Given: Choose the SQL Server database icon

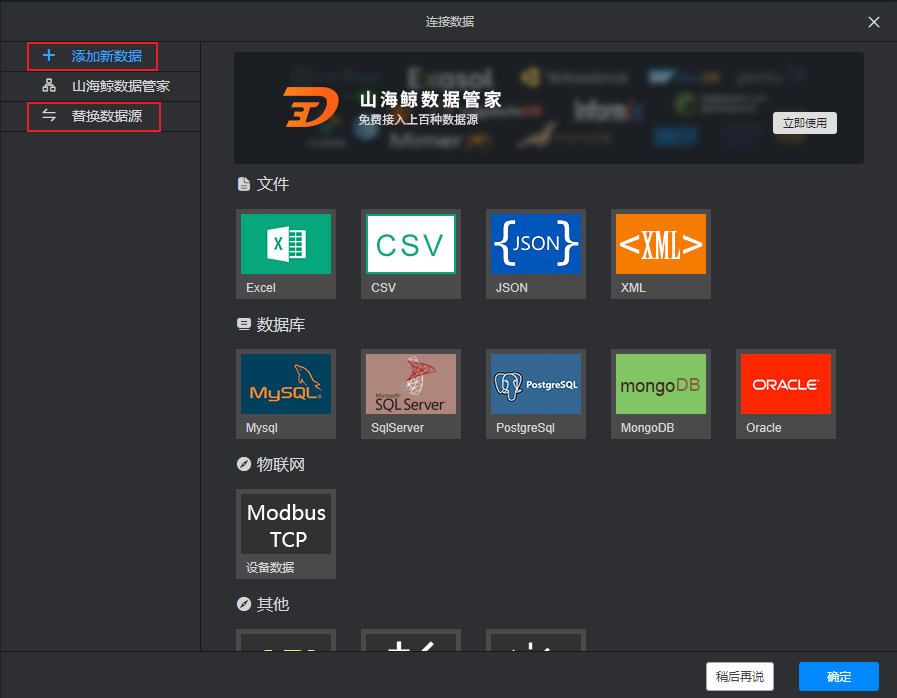Looking at the screenshot, I should [x=411, y=384].
